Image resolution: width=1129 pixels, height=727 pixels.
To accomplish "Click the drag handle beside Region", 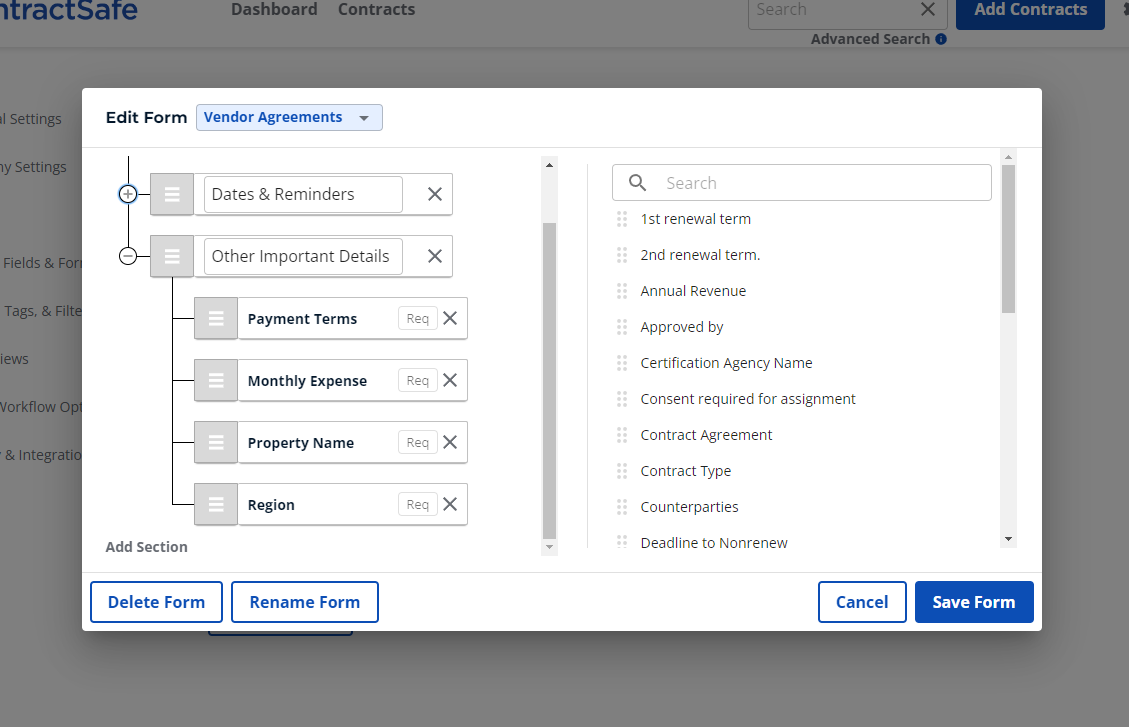I will pos(215,504).
